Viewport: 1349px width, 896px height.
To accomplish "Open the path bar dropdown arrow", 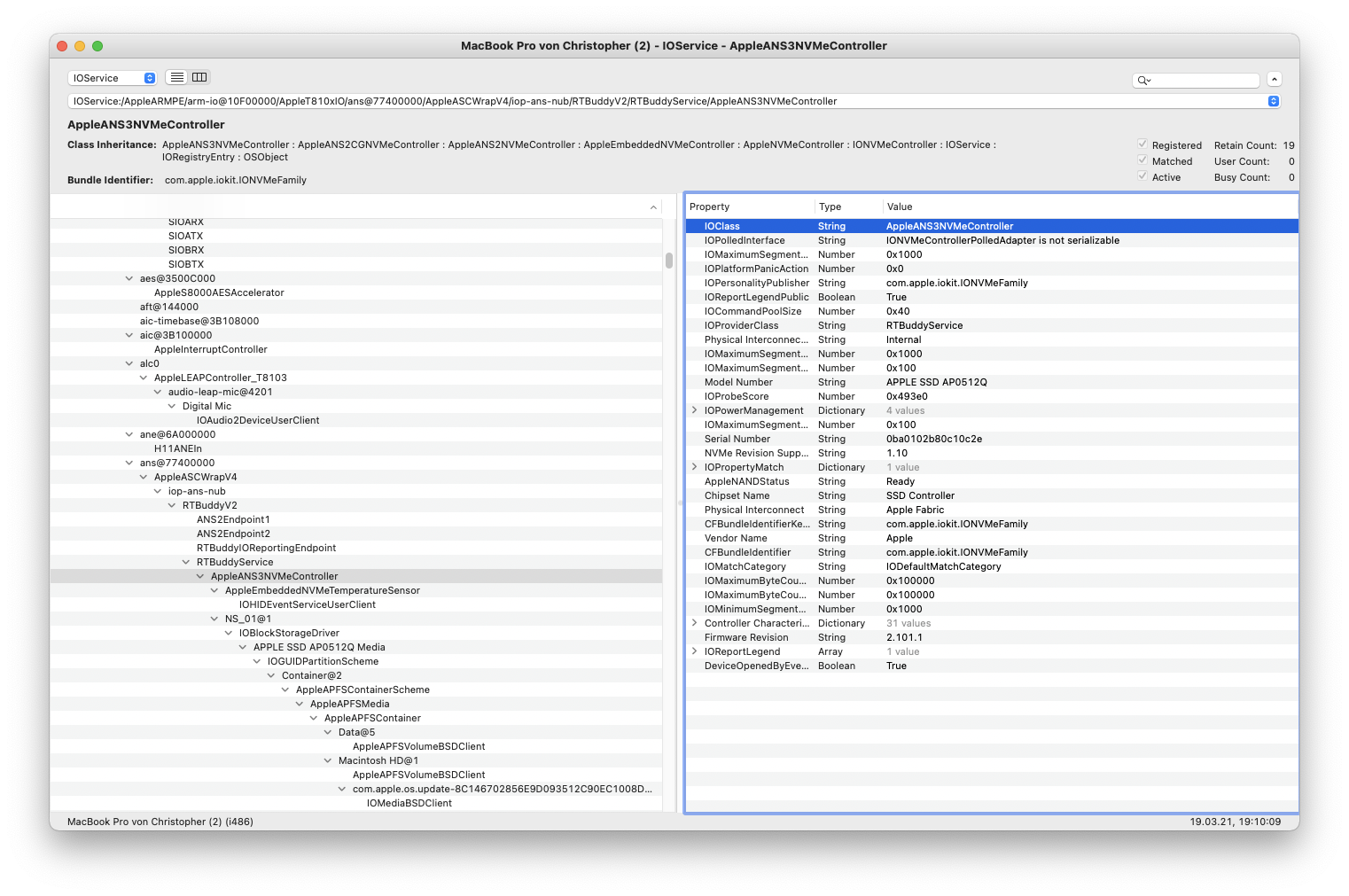I will tap(1274, 101).
